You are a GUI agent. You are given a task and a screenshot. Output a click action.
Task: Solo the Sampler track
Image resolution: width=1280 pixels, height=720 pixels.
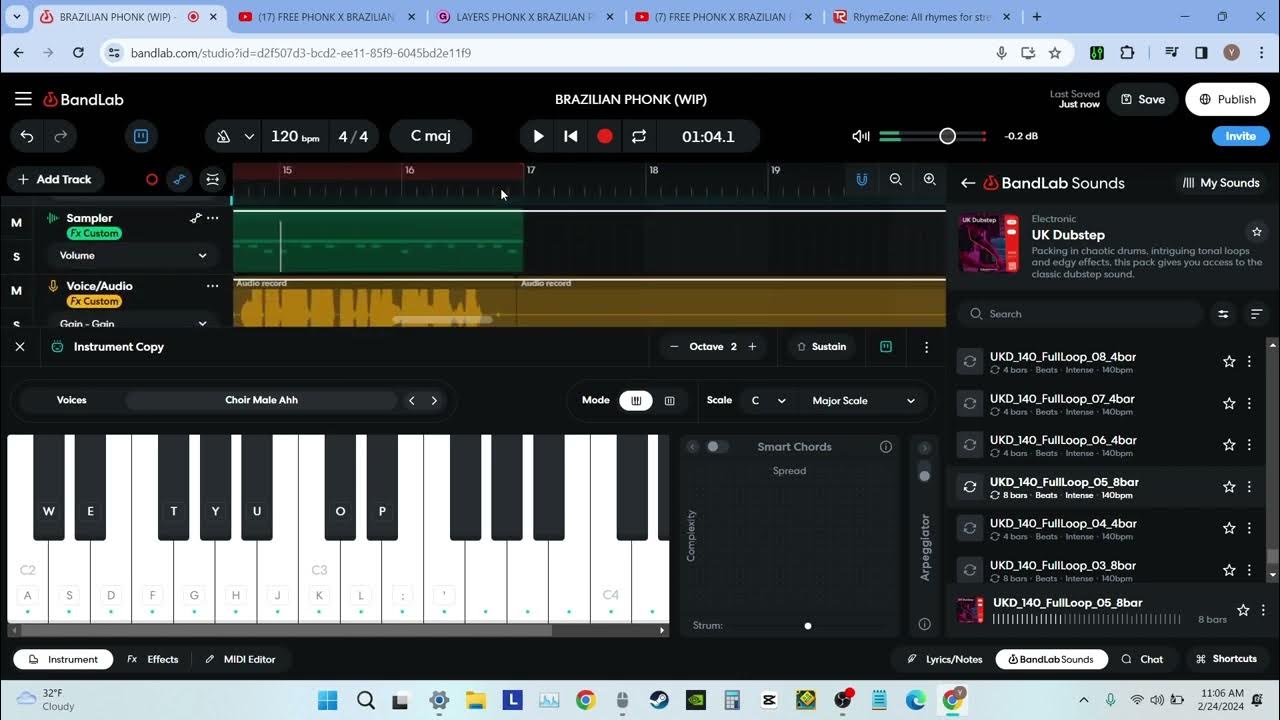(16, 257)
